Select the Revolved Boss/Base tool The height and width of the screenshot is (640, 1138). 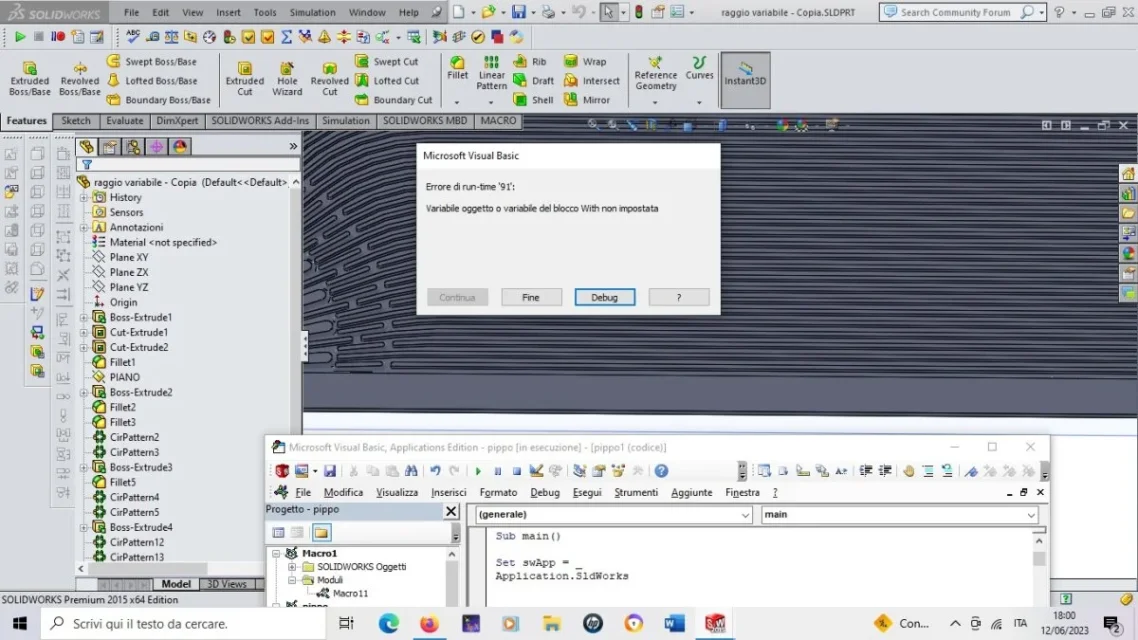(79, 78)
